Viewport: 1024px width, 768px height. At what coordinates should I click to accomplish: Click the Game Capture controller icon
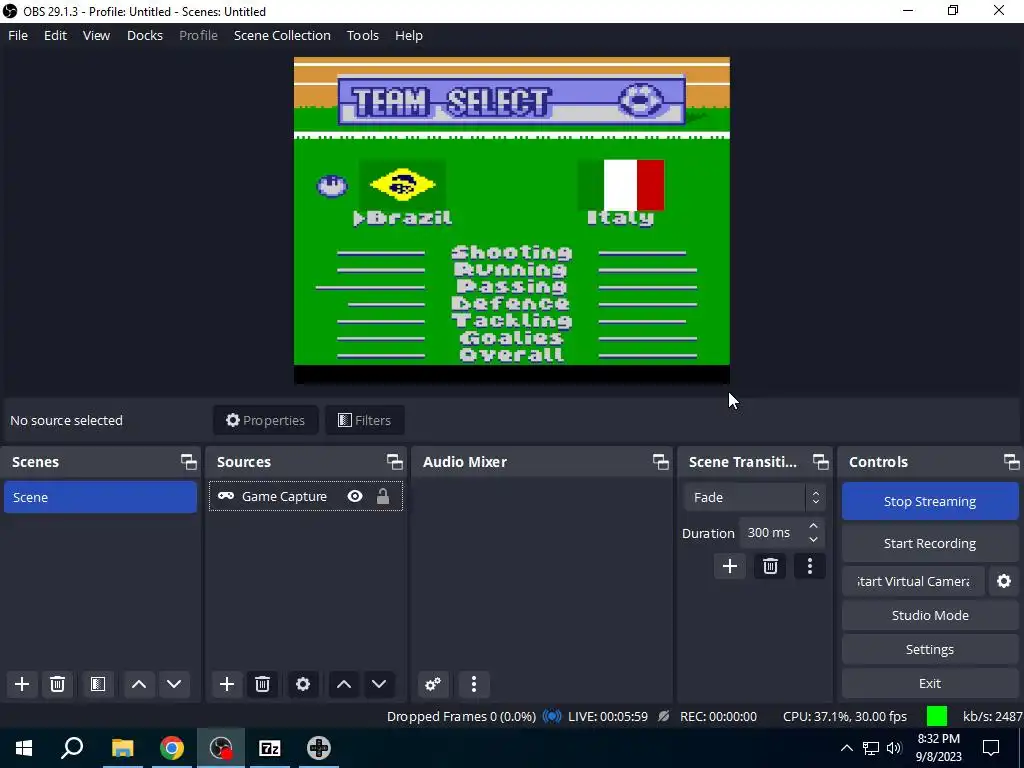coord(226,496)
